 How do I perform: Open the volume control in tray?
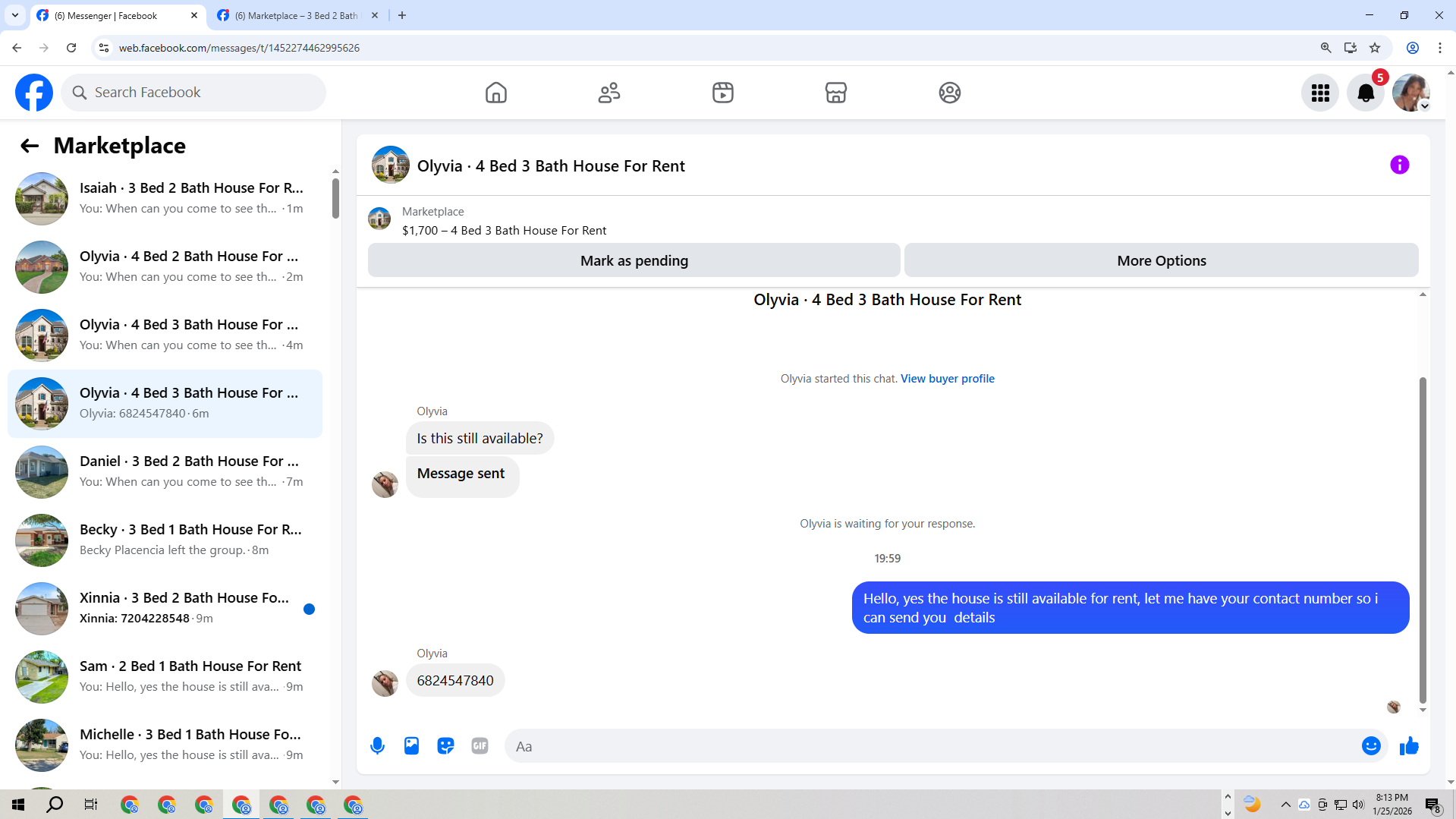click(x=1358, y=805)
